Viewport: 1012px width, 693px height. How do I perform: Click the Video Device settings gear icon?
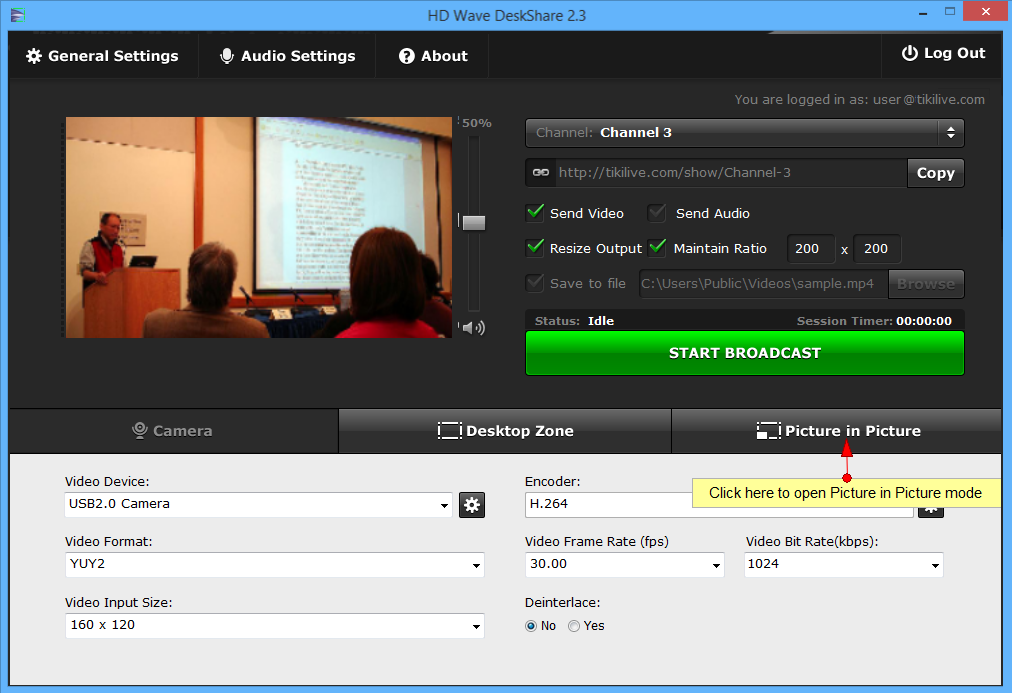pos(472,505)
